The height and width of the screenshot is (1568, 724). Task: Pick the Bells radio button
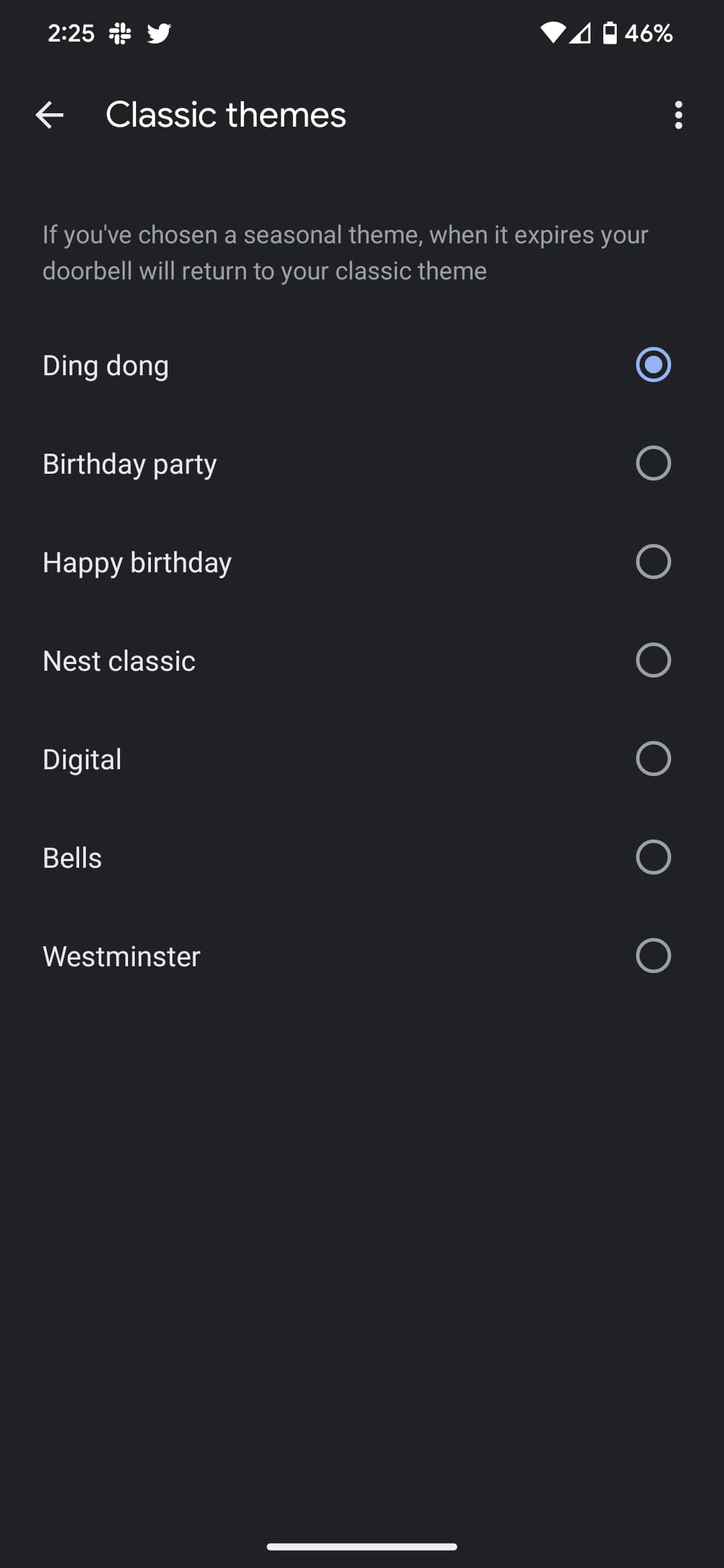coord(653,857)
